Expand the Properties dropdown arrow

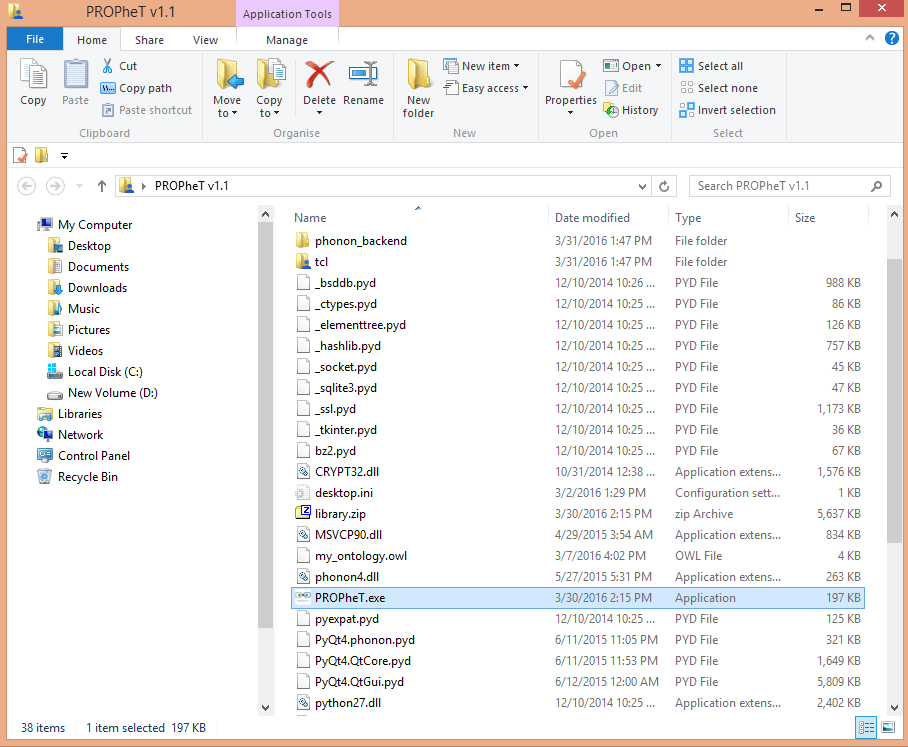[570, 113]
